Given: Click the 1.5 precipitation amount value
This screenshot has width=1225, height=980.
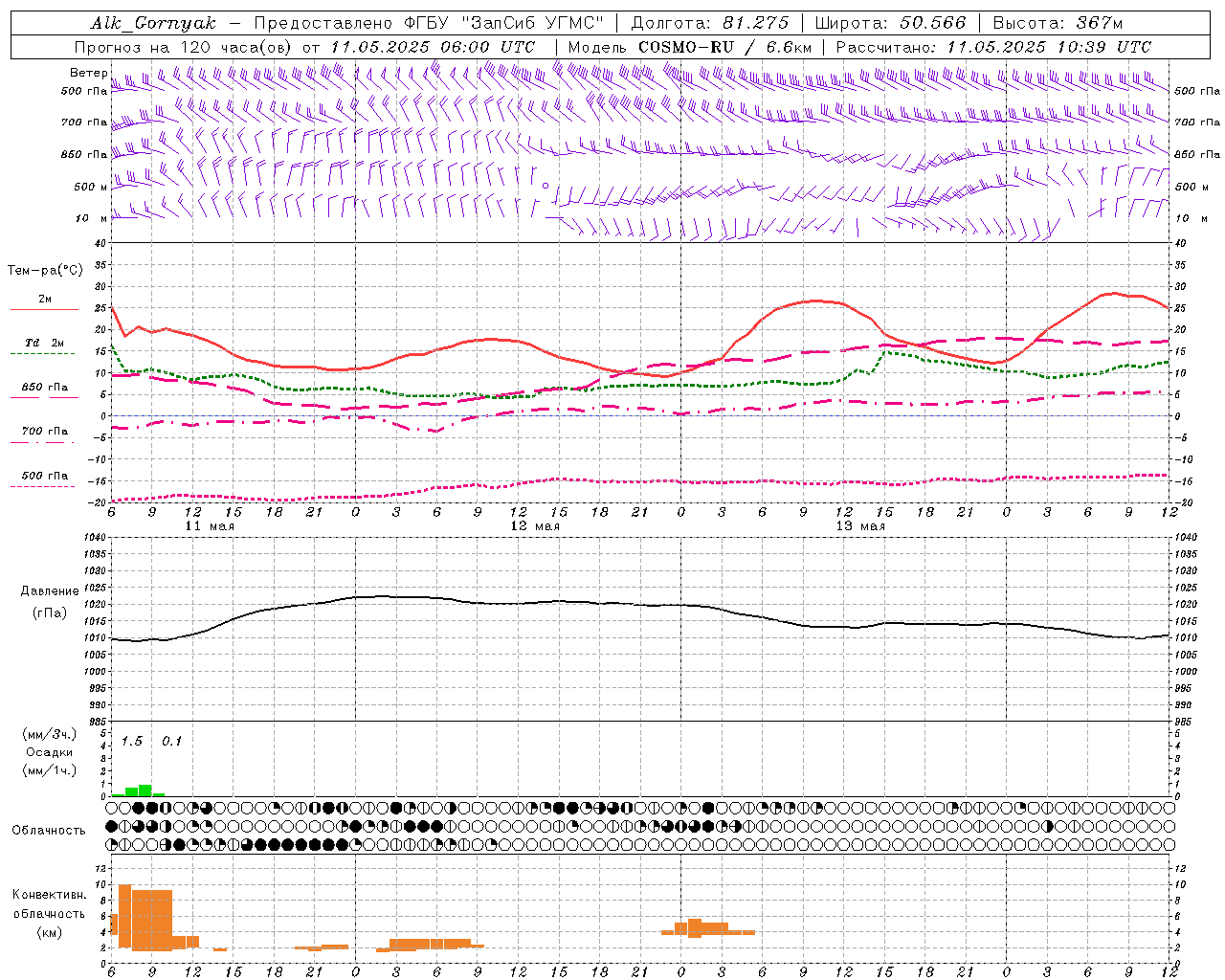Looking at the screenshot, I should coord(132,742).
